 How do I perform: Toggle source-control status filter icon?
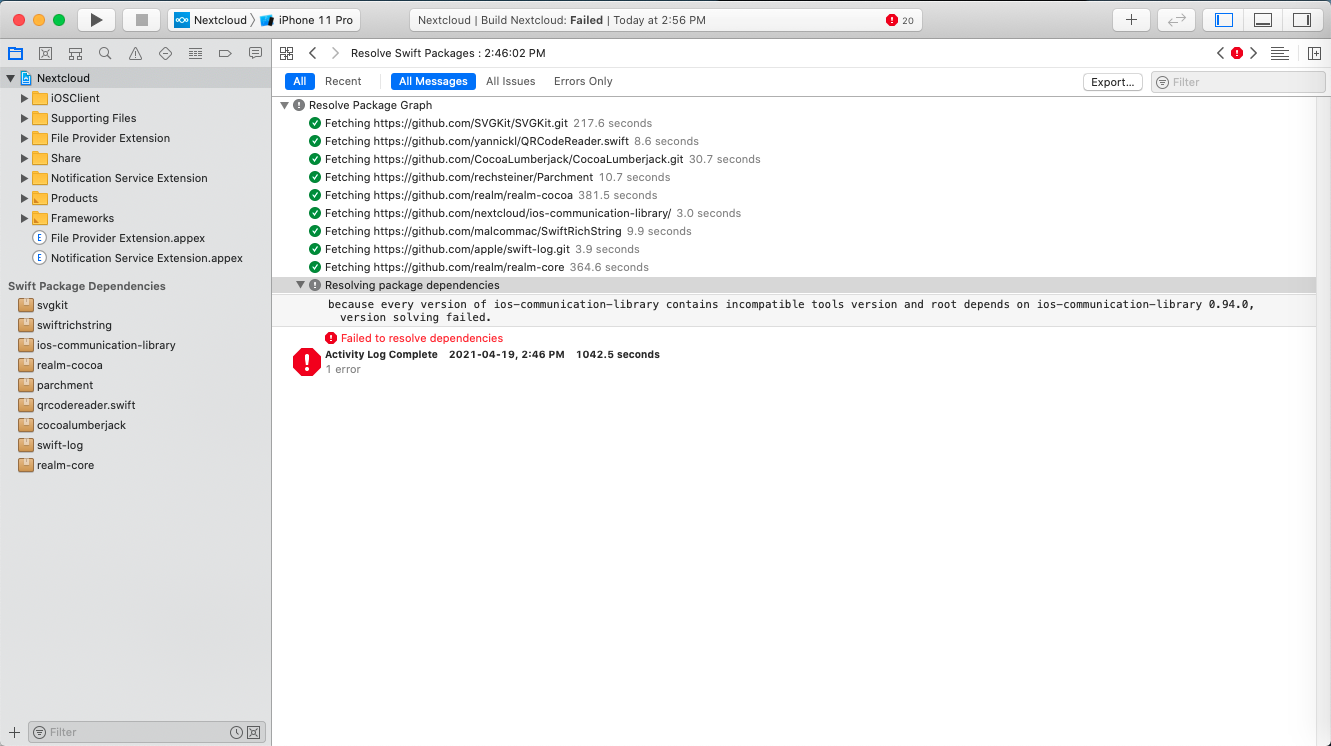[x=253, y=732]
